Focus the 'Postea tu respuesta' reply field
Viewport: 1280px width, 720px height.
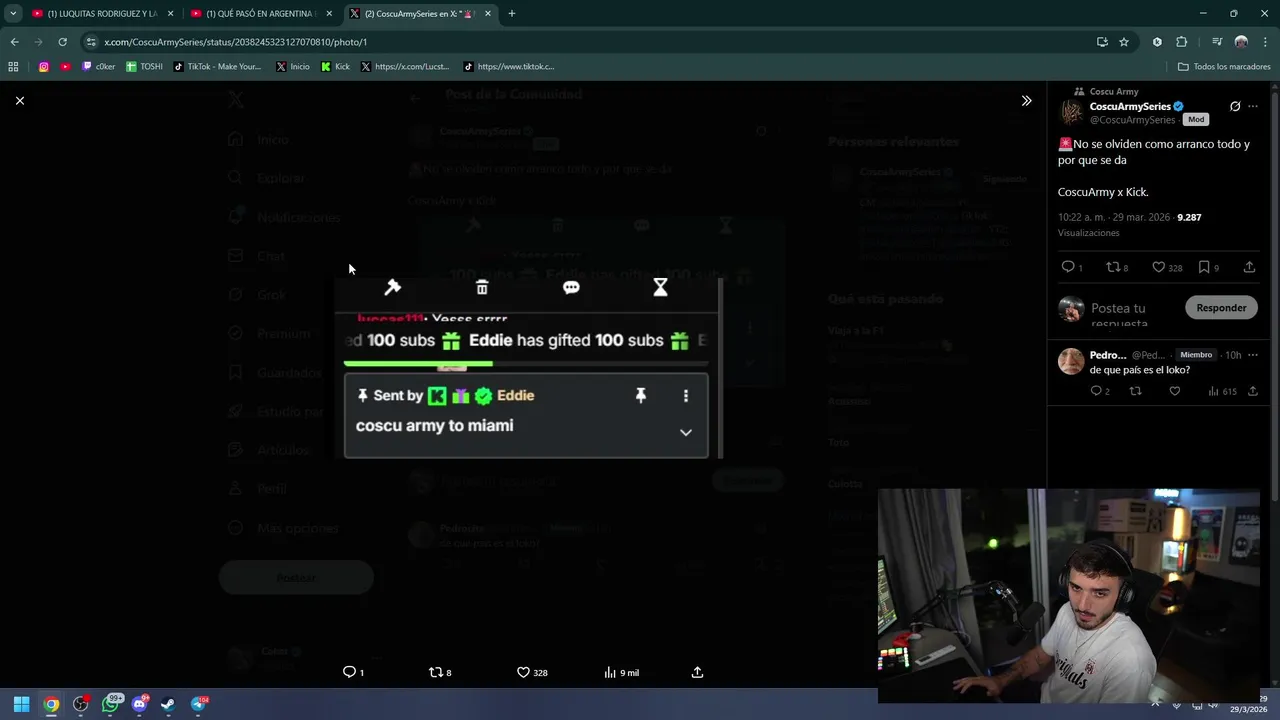click(x=1131, y=313)
